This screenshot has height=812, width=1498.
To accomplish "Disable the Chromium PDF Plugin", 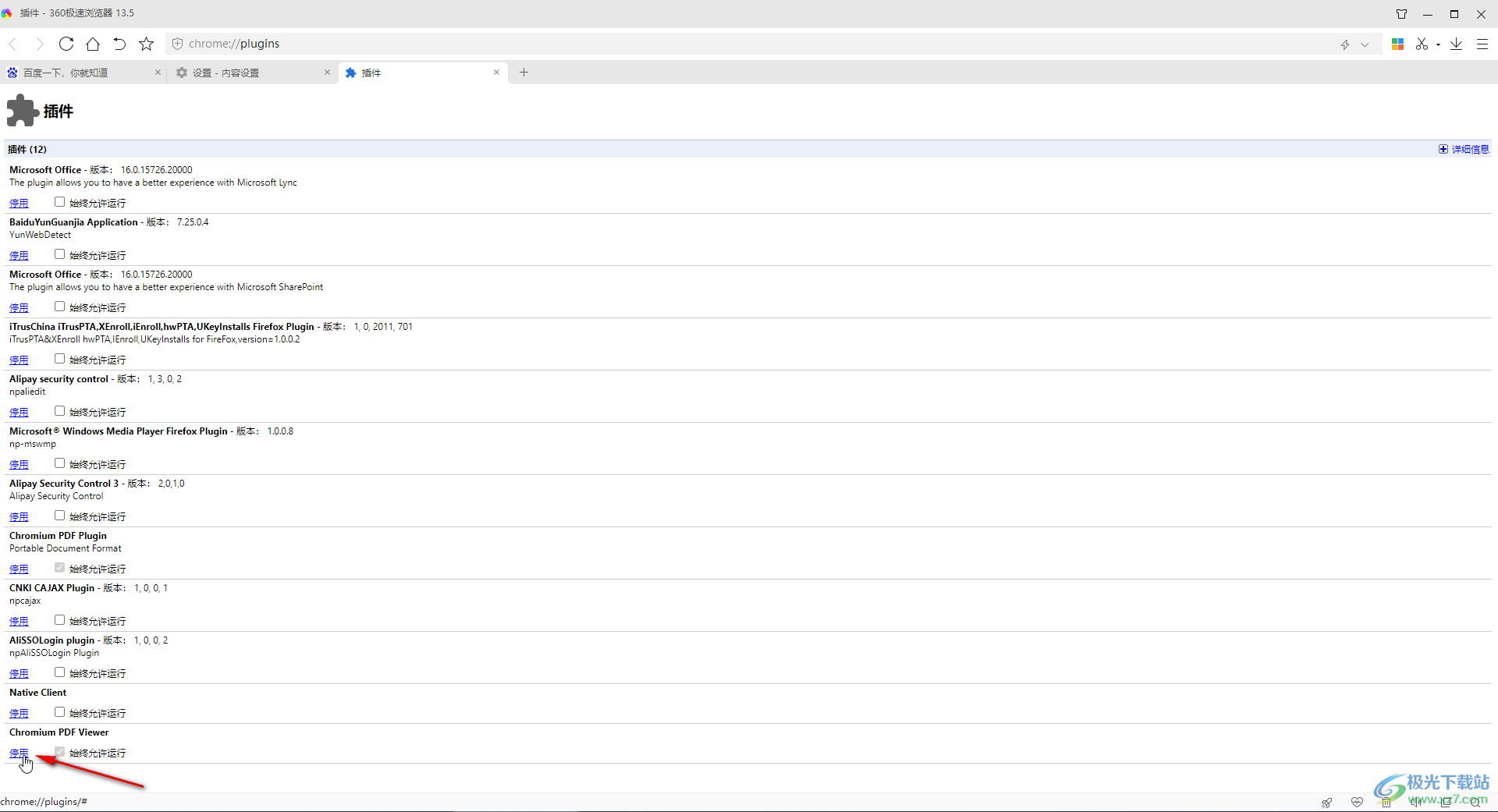I will (19, 569).
